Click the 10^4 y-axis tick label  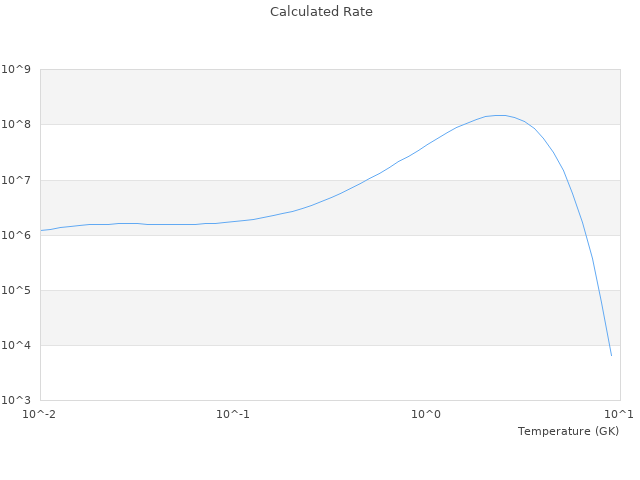16,345
